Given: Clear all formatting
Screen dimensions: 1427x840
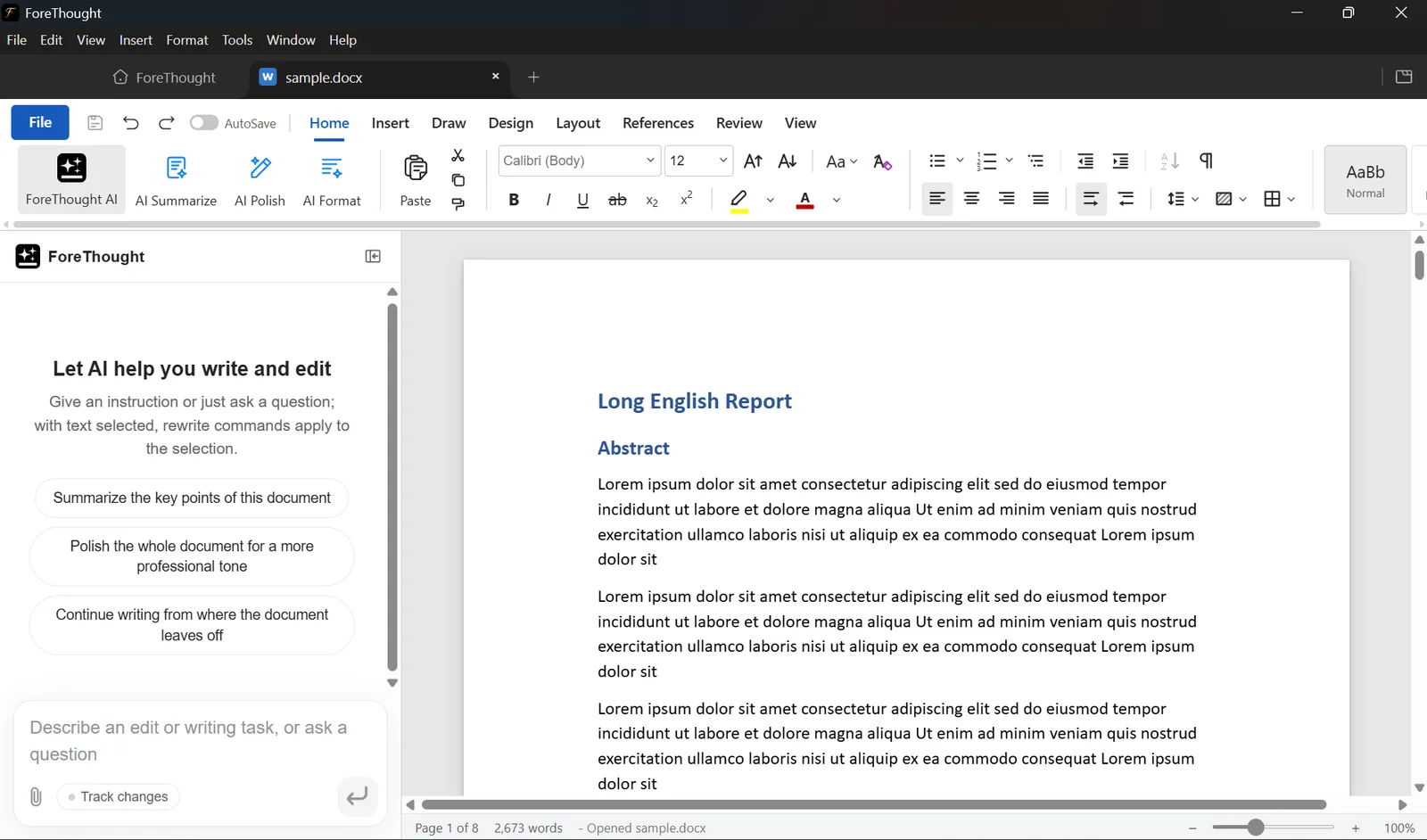Looking at the screenshot, I should coord(882,161).
